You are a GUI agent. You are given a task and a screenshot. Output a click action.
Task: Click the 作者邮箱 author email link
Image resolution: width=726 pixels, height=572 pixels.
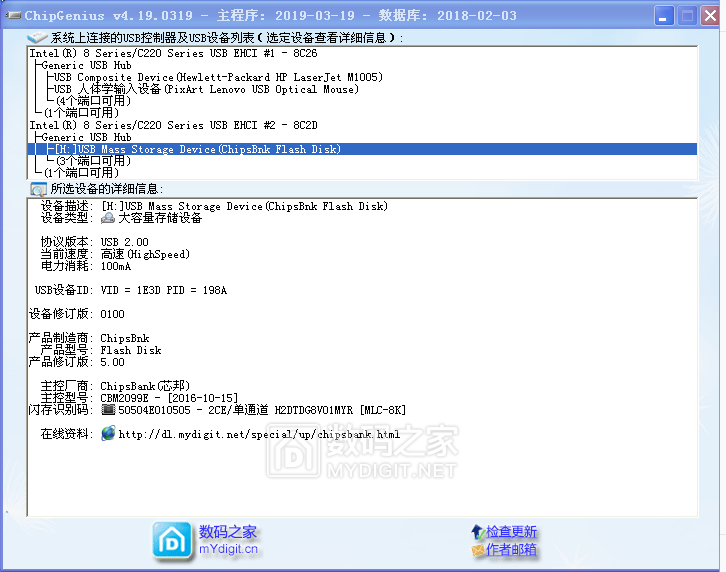click(511, 549)
